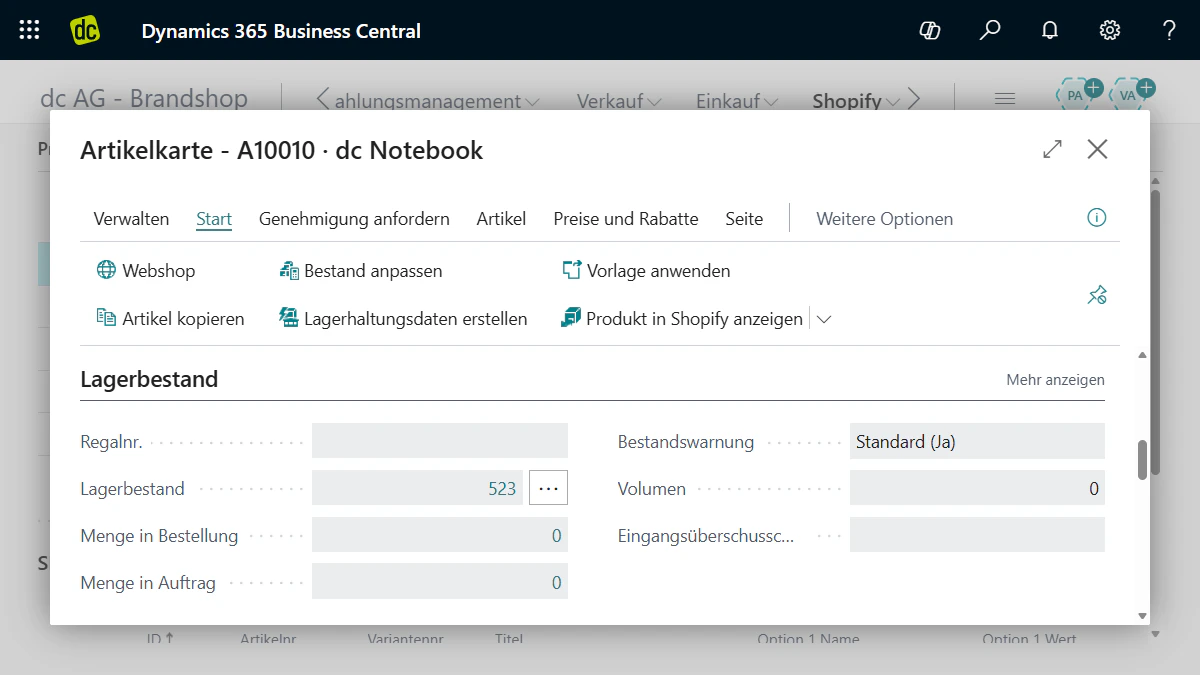Open Zahlungsmanagement dropdown in background navigation
1200x675 pixels.
[x=437, y=101]
